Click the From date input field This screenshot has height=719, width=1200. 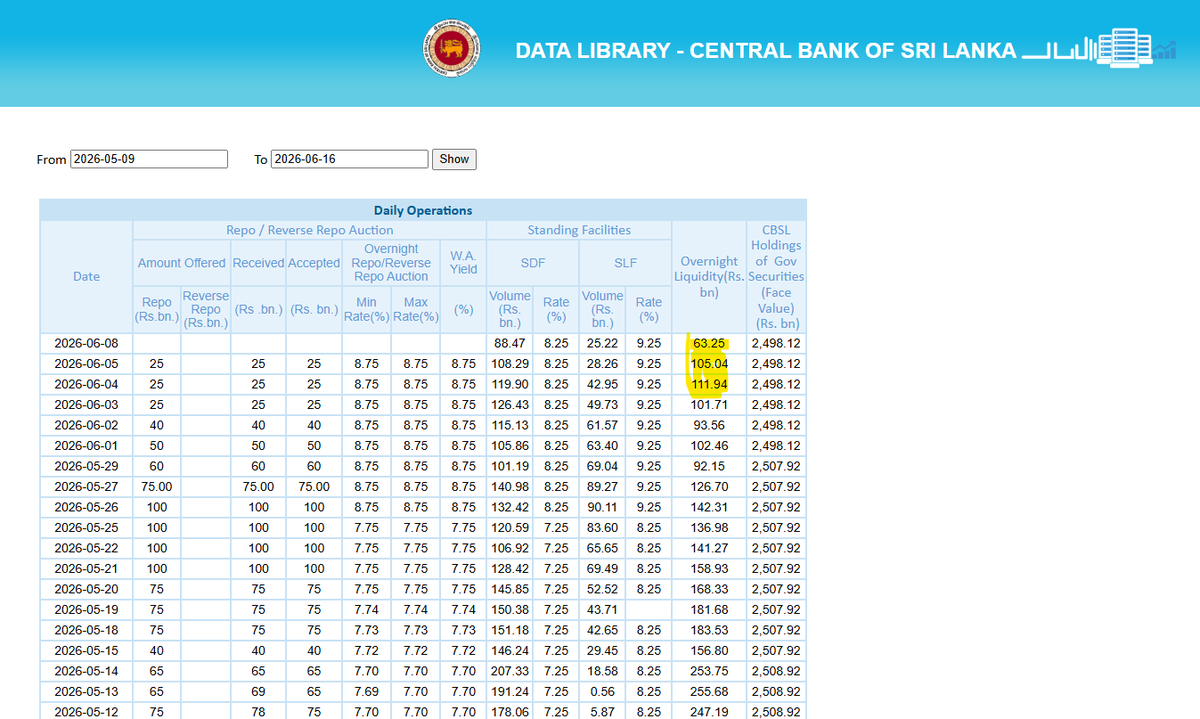click(149, 159)
